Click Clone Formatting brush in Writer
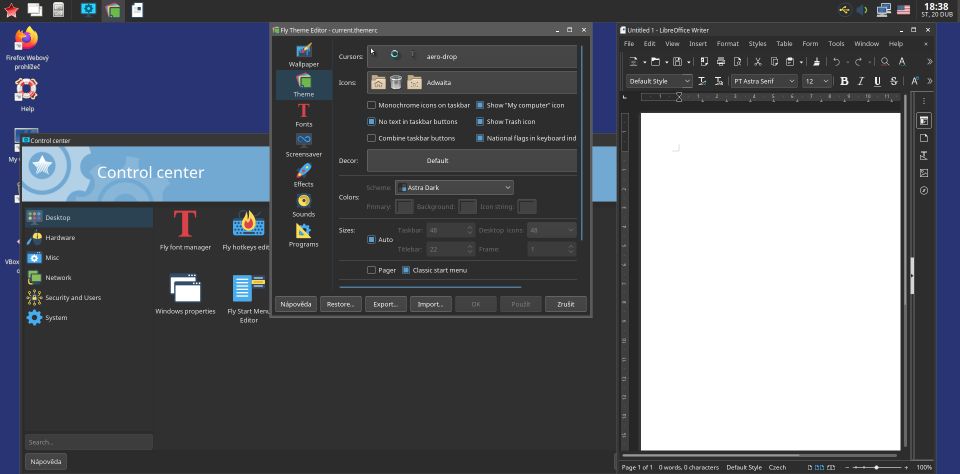960x474 pixels. 816,62
